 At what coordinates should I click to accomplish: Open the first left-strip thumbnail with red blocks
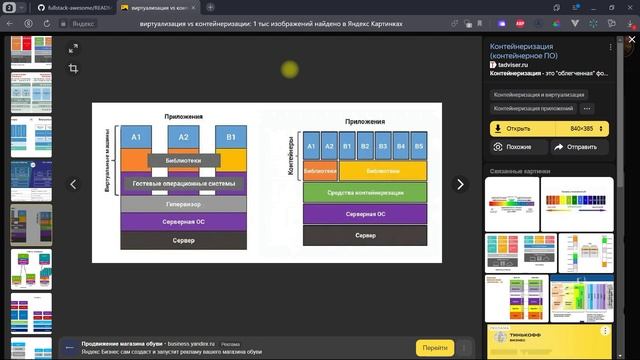coord(31,52)
